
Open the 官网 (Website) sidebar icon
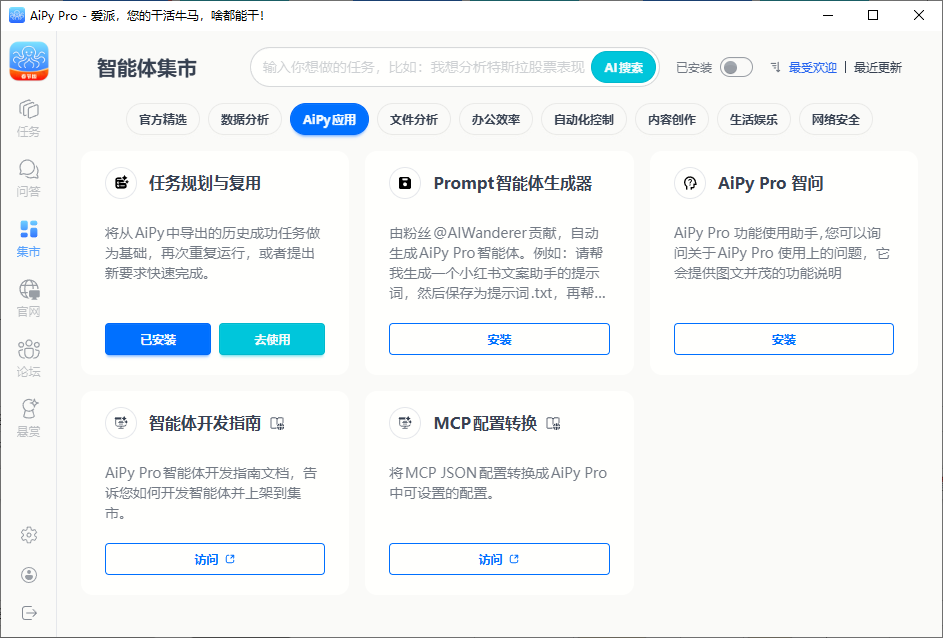click(x=29, y=298)
